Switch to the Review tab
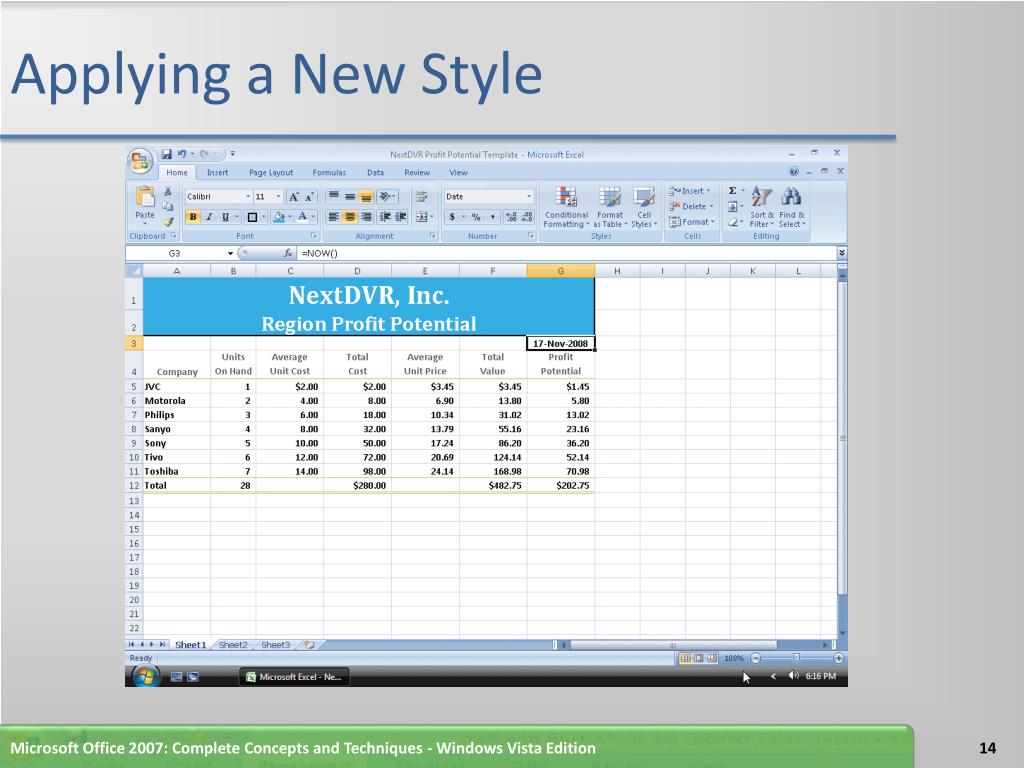The image size is (1024, 768). tap(417, 172)
